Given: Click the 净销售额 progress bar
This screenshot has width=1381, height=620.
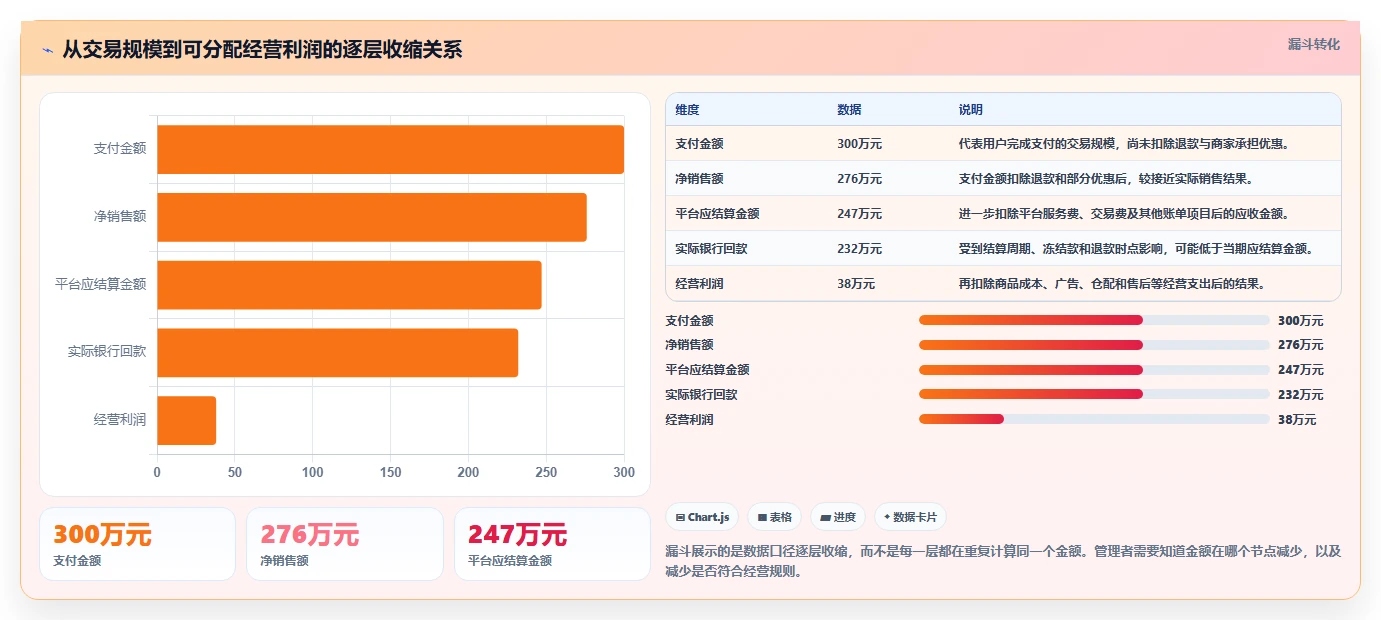Looking at the screenshot, I should coord(1094,345).
